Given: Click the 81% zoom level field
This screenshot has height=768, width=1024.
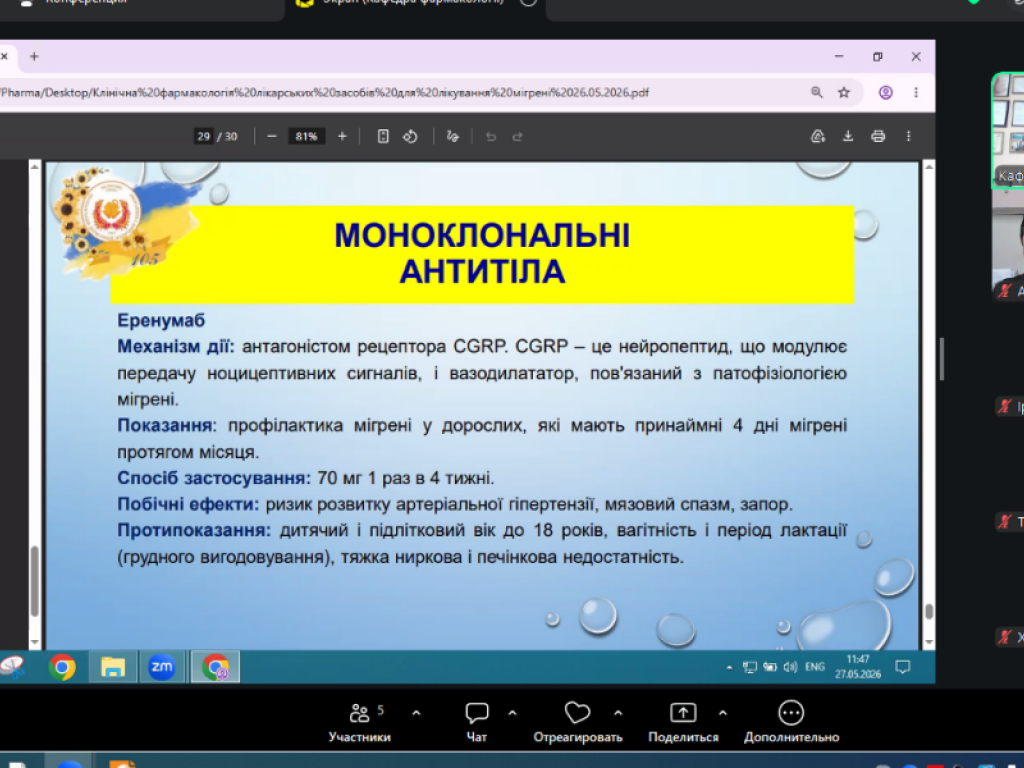Looking at the screenshot, I should tap(306, 136).
